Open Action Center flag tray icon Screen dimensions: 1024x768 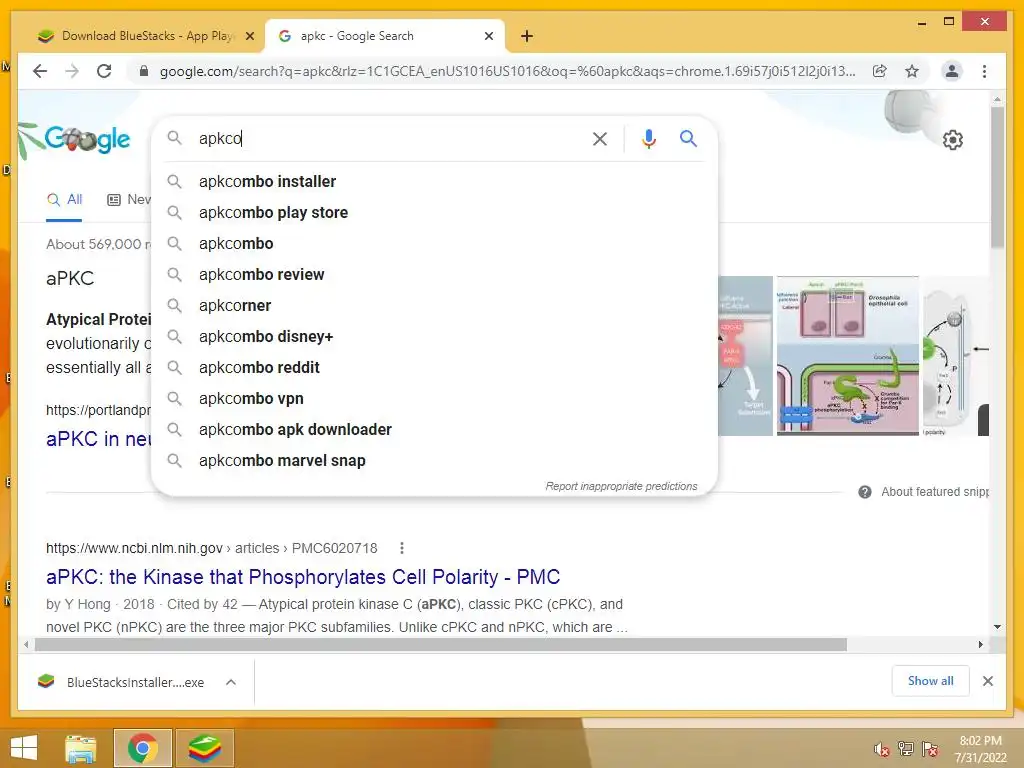tap(930, 749)
